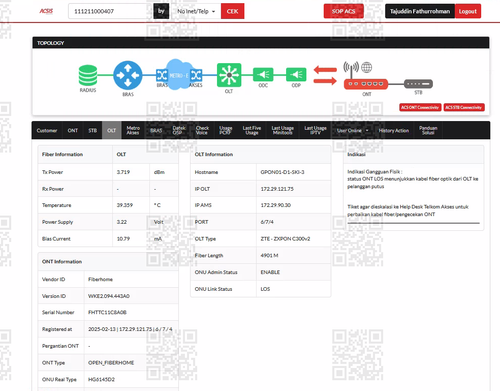Open the Last Five Usage tab
Screen dimensions: 500x391
click(x=252, y=130)
